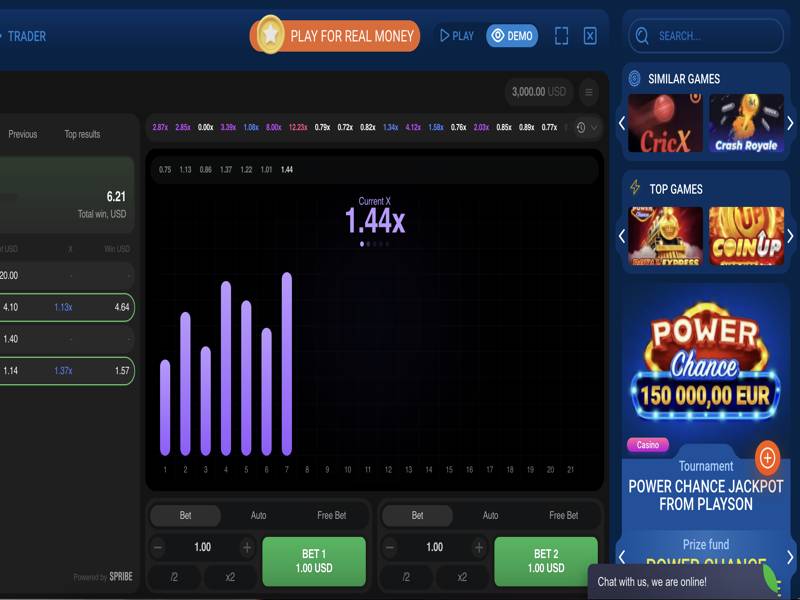
Task: Double the second bet with x2
Action: (462, 577)
